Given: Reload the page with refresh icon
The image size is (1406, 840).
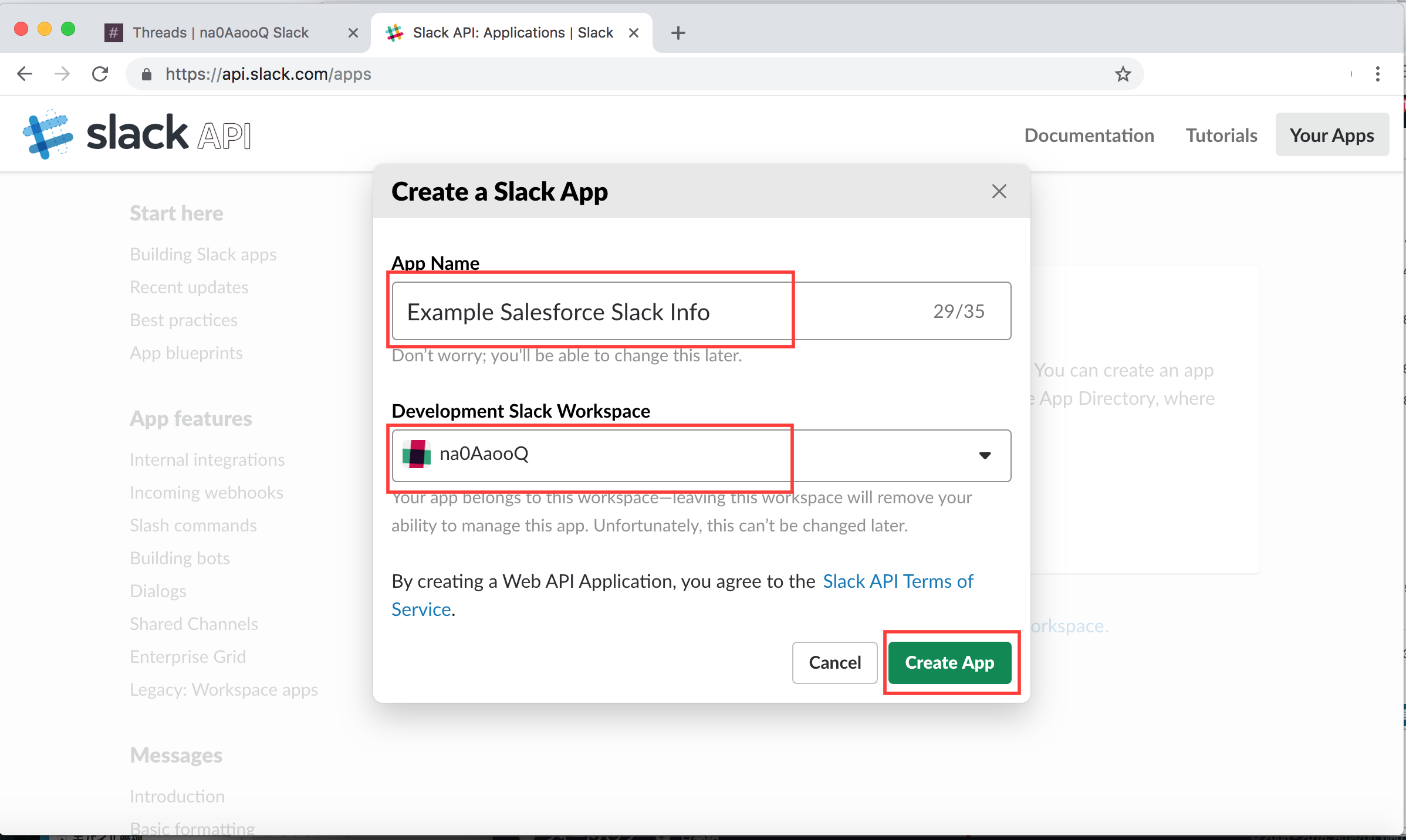Looking at the screenshot, I should [100, 74].
